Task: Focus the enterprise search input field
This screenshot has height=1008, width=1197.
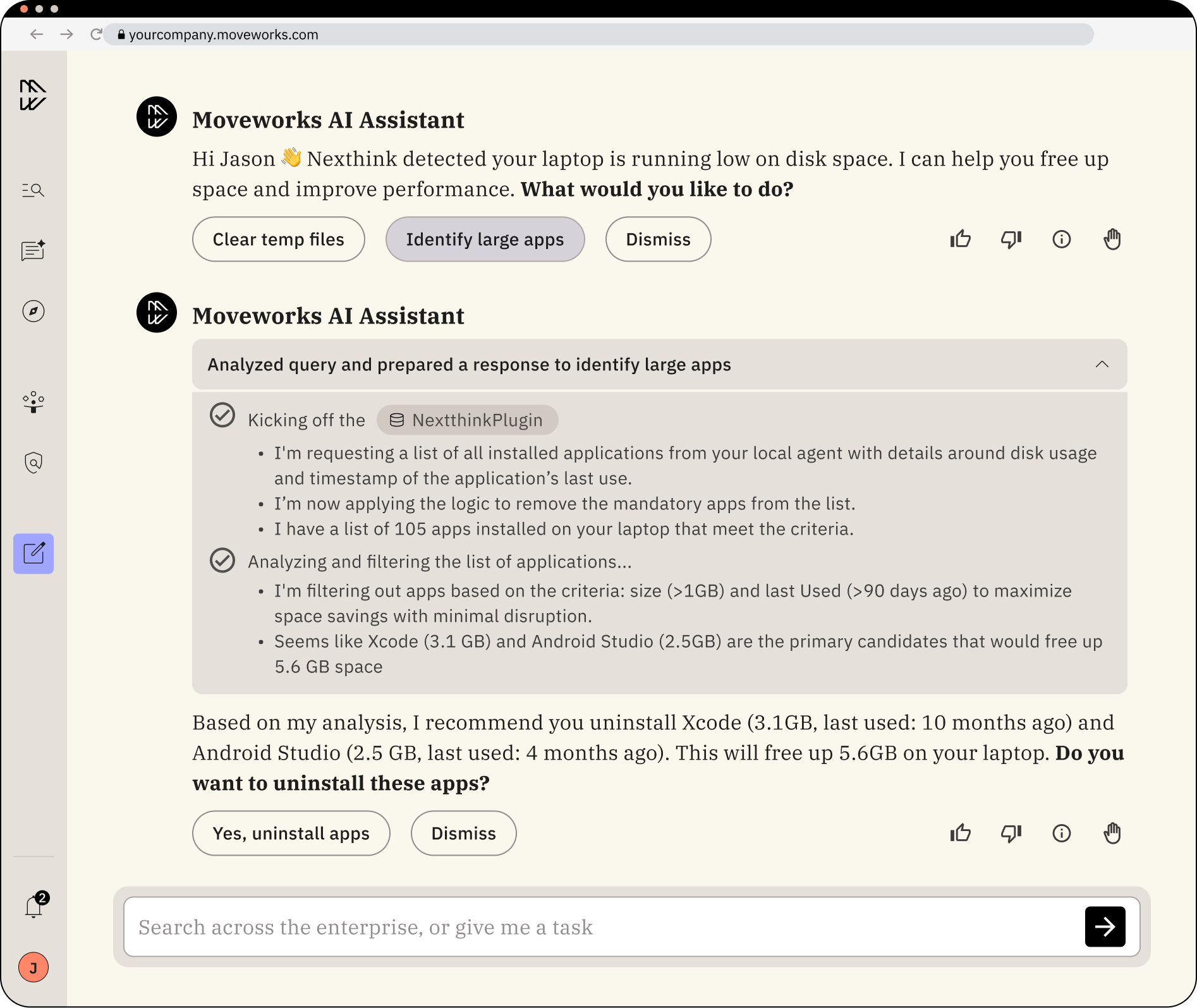Action: click(x=600, y=927)
